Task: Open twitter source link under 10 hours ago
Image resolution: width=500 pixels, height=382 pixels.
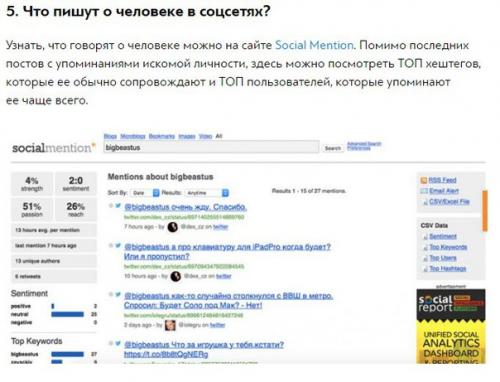Action: pyautogui.click(x=224, y=276)
